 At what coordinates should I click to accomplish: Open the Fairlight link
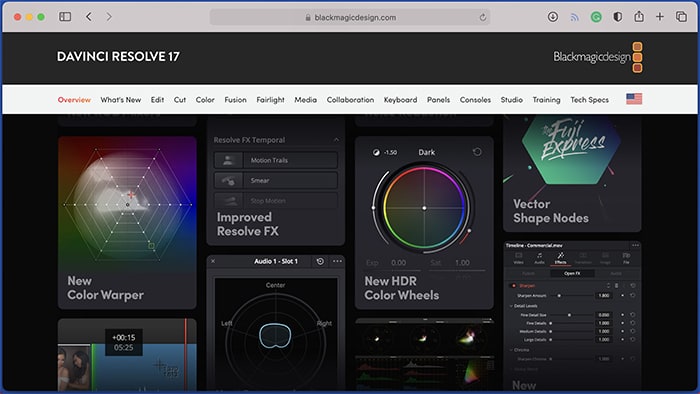click(270, 100)
